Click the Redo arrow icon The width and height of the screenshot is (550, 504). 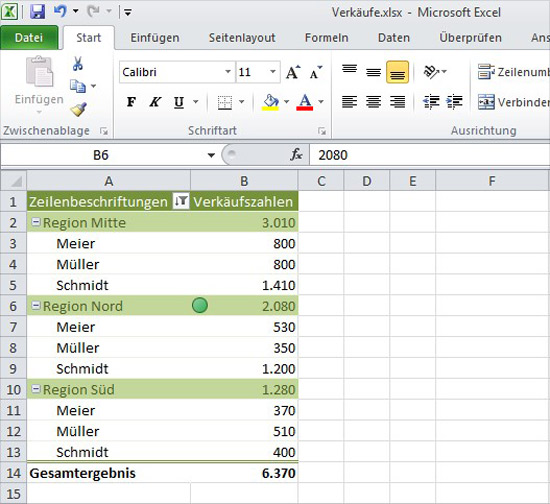(93, 12)
